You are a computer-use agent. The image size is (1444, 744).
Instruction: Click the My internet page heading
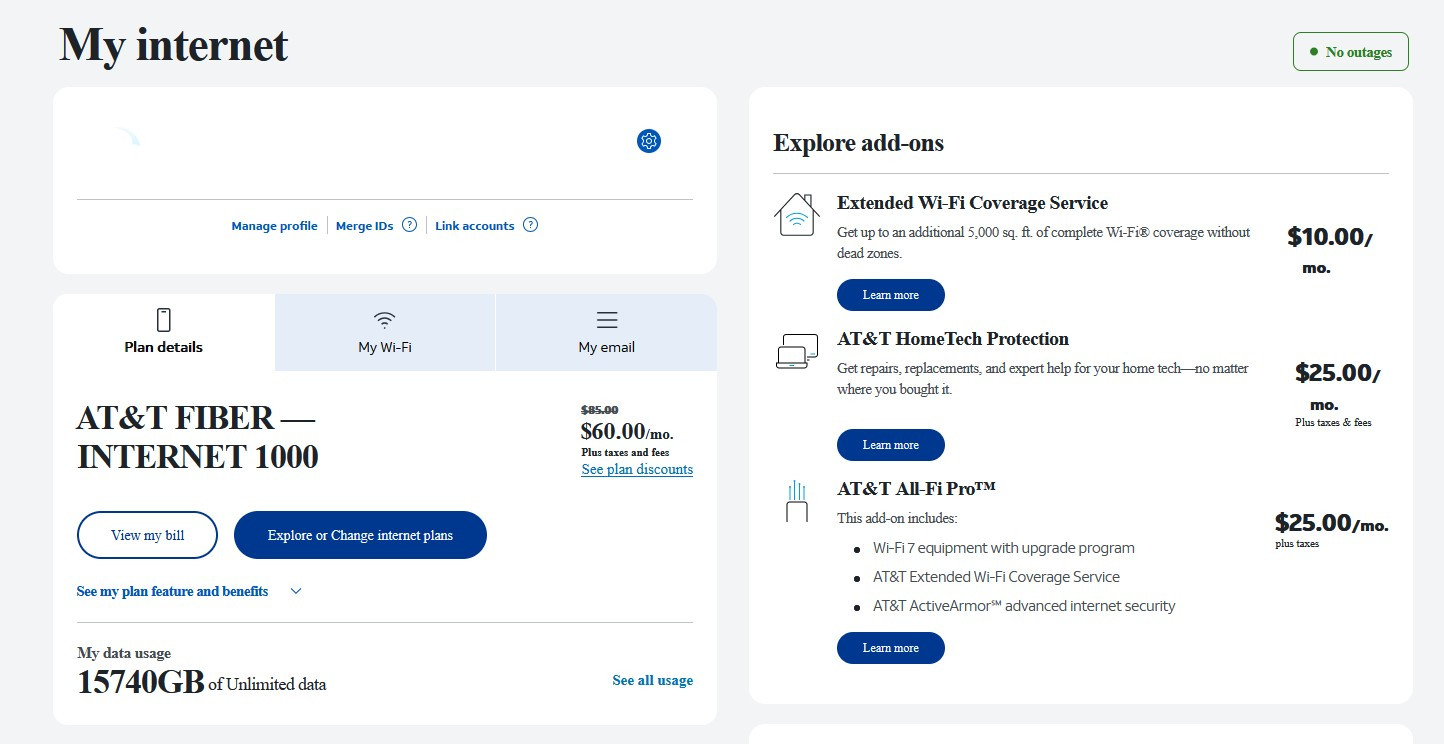click(174, 45)
